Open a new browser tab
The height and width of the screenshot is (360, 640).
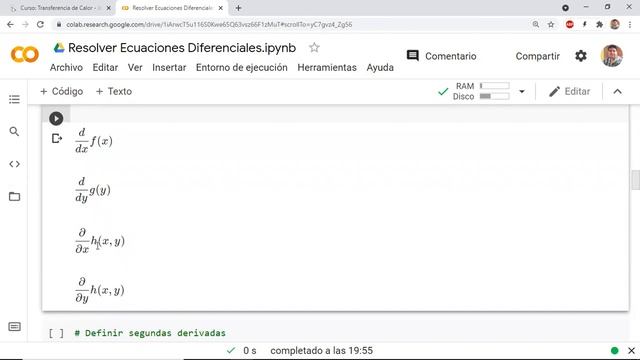pyautogui.click(x=238, y=8)
